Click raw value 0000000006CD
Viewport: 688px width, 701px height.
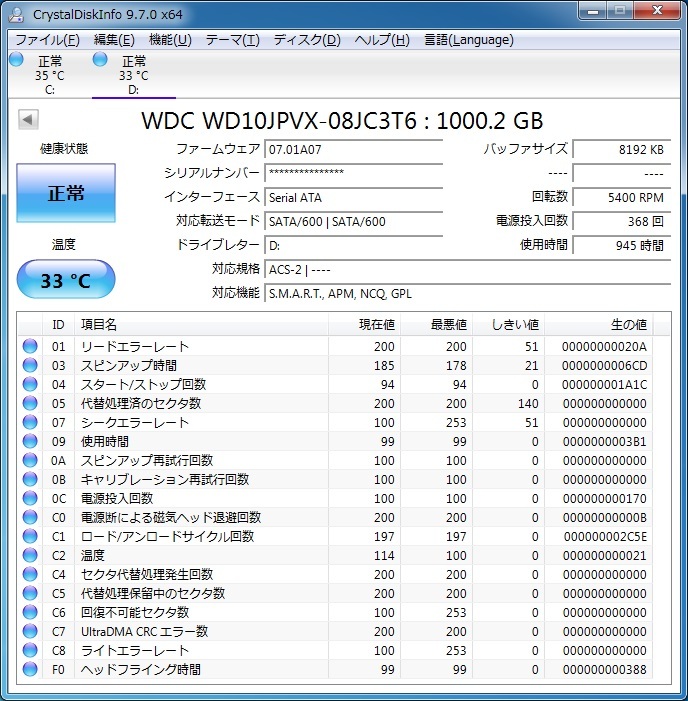tap(604, 366)
